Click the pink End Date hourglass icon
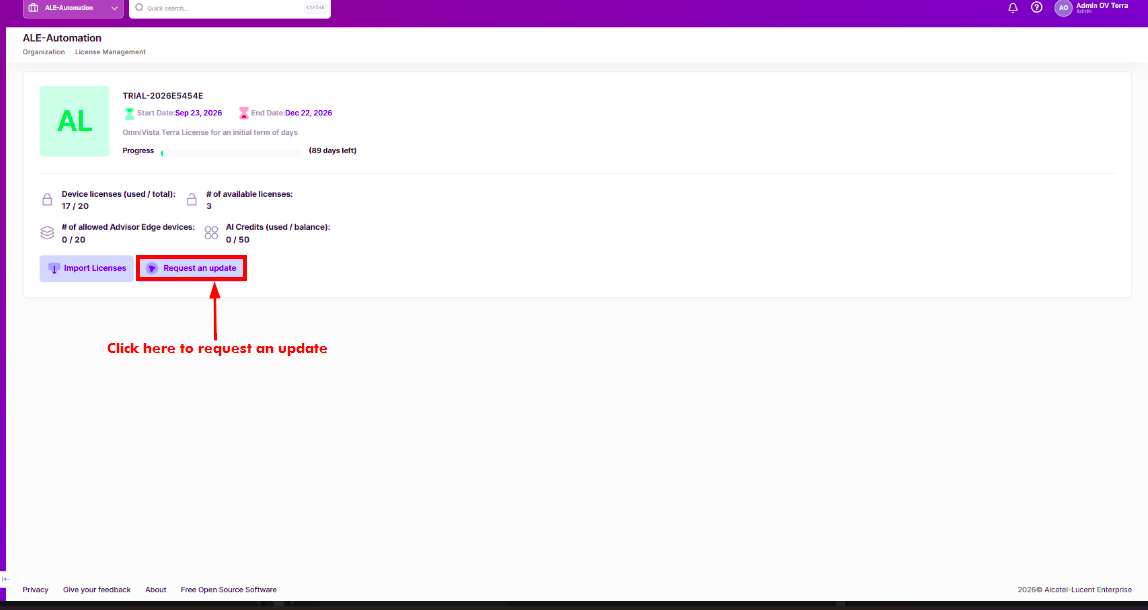Image resolution: width=1148 pixels, height=610 pixels. pyautogui.click(x=244, y=114)
